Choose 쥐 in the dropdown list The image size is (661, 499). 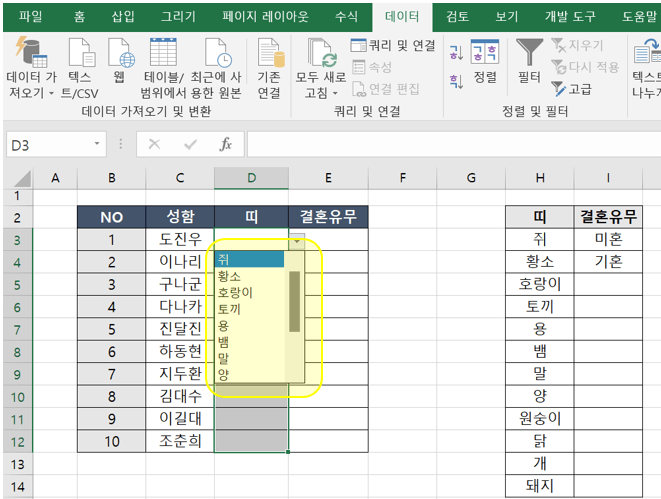[x=250, y=259]
